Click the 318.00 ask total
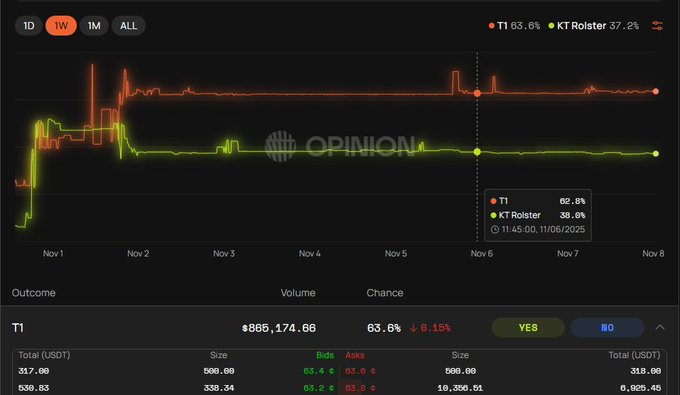 pyautogui.click(x=645, y=371)
